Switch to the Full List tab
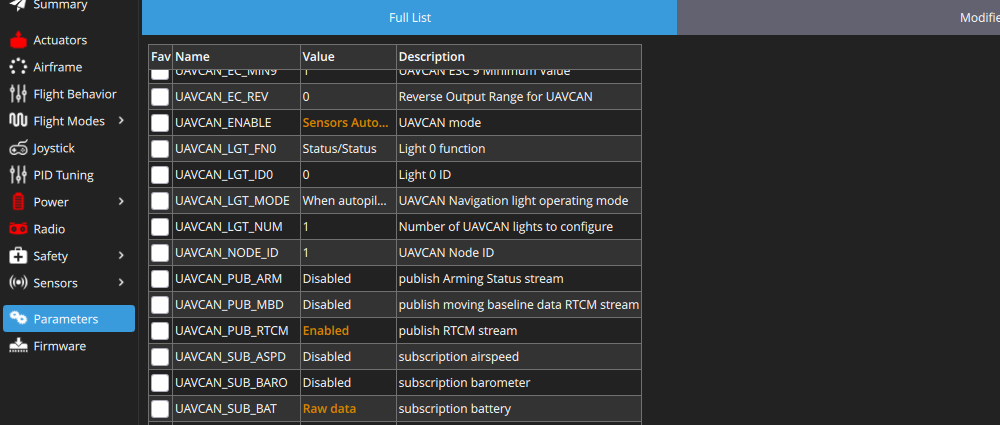The image size is (1000, 425). pyautogui.click(x=409, y=17)
